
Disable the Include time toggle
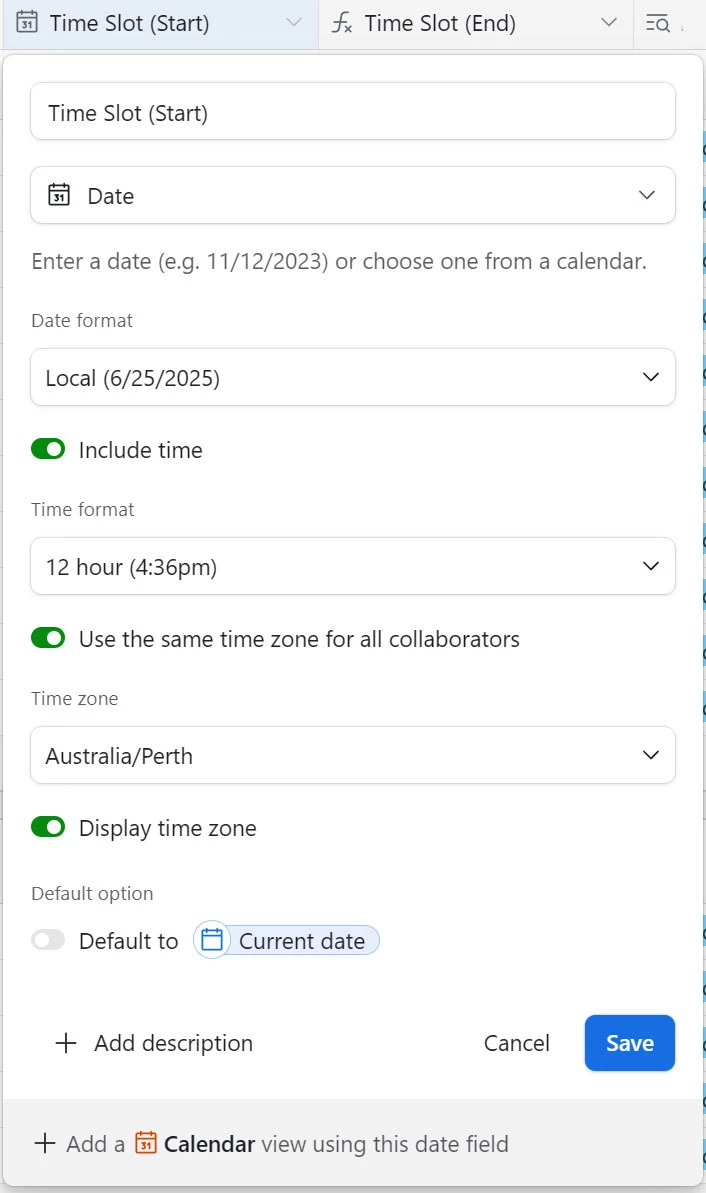(48, 449)
